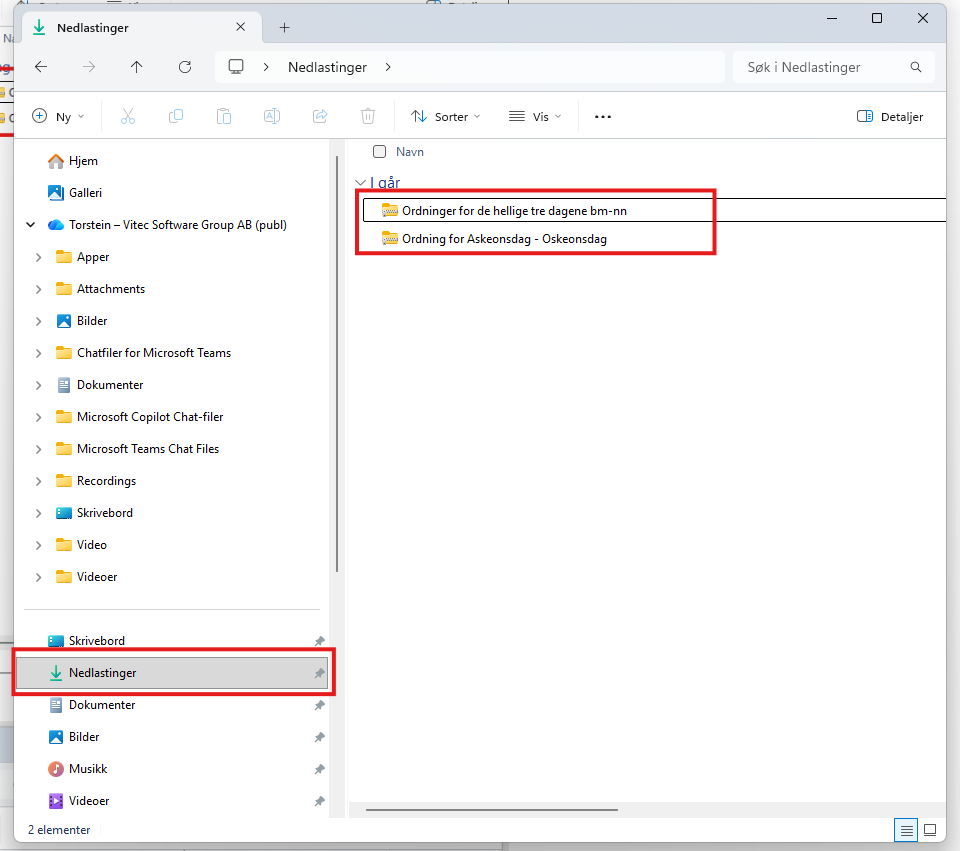Screen dimensions: 960x851
Task: Click the horizontal scrollbar in file list
Action: [x=491, y=810]
